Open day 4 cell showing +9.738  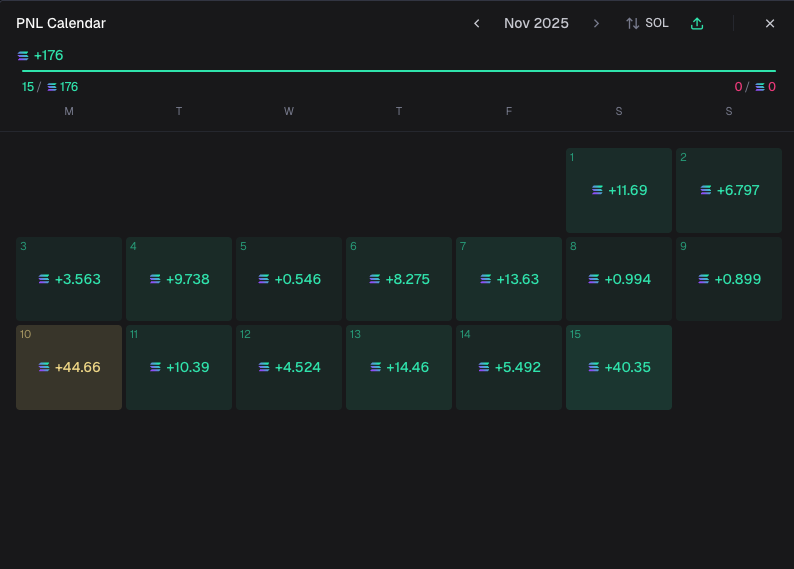[x=179, y=279]
